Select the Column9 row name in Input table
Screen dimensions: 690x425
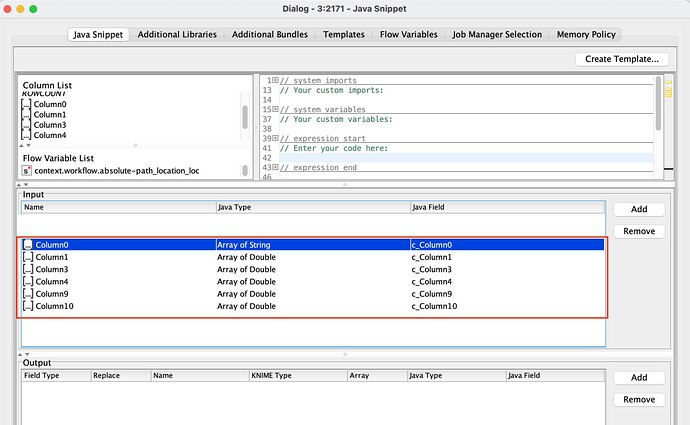[51, 294]
